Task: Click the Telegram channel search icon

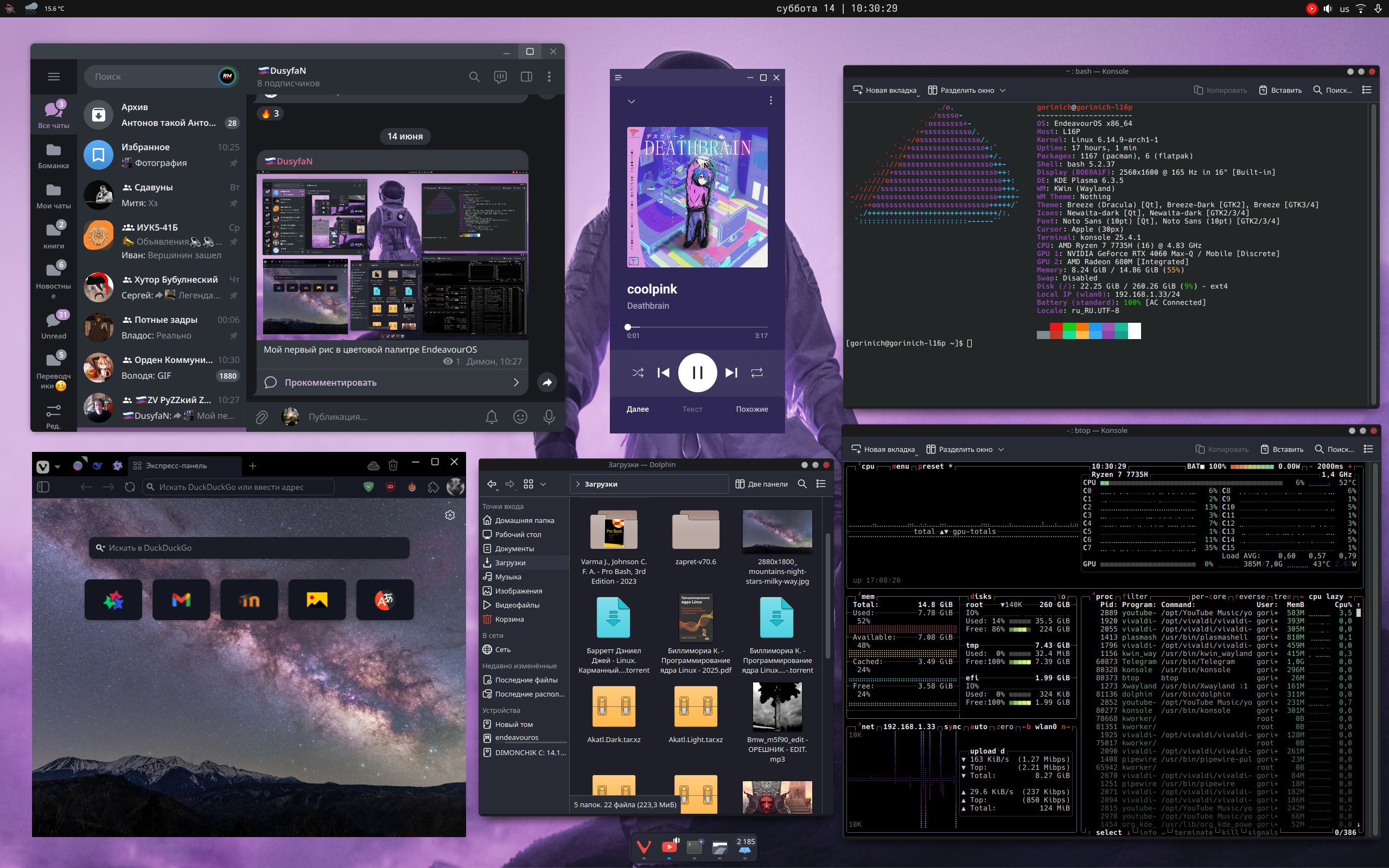Action: coord(474,76)
